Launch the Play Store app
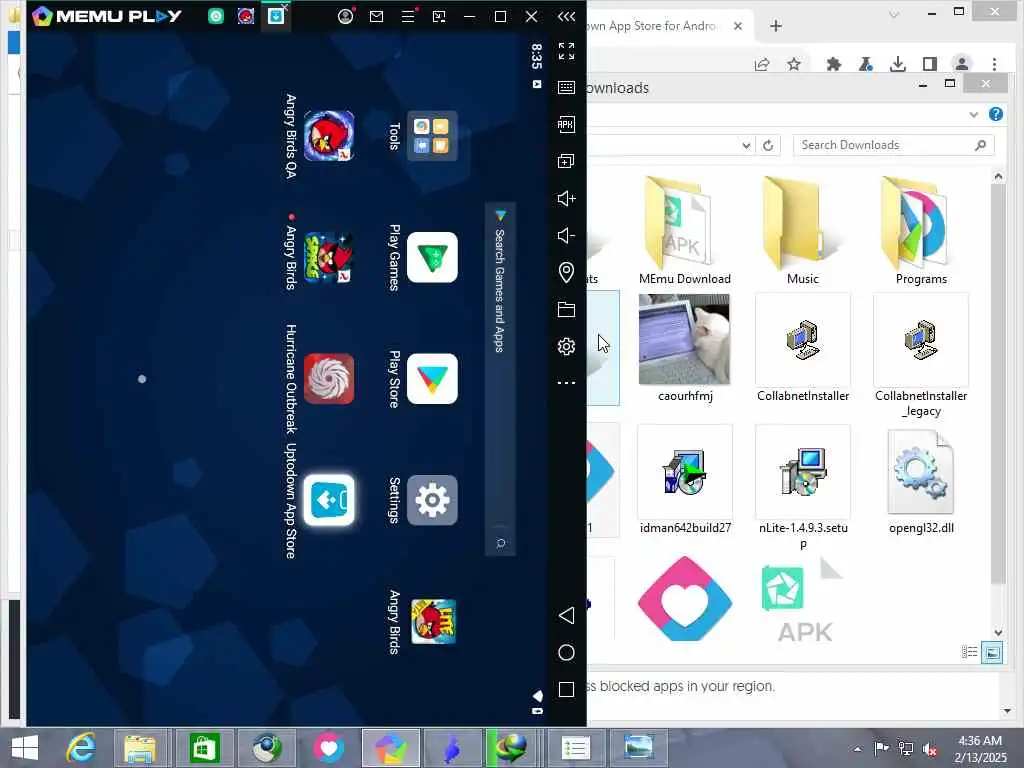1024x768 pixels. 432,379
